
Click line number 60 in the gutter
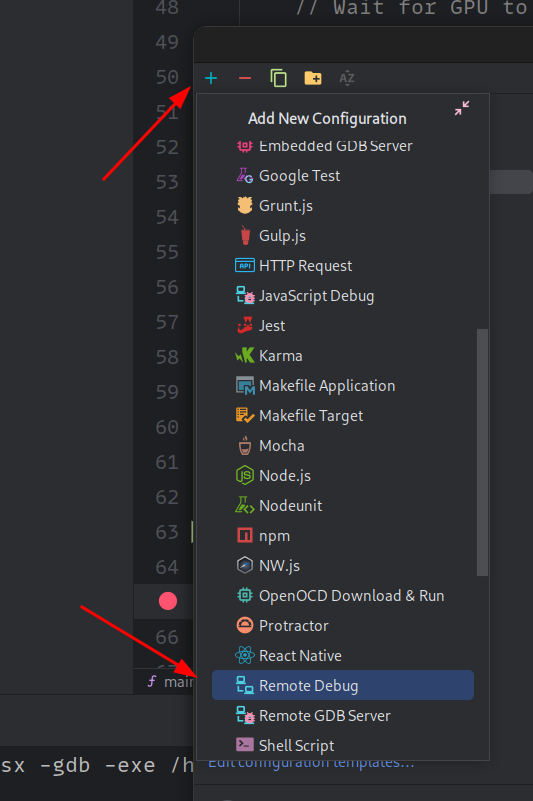167,427
